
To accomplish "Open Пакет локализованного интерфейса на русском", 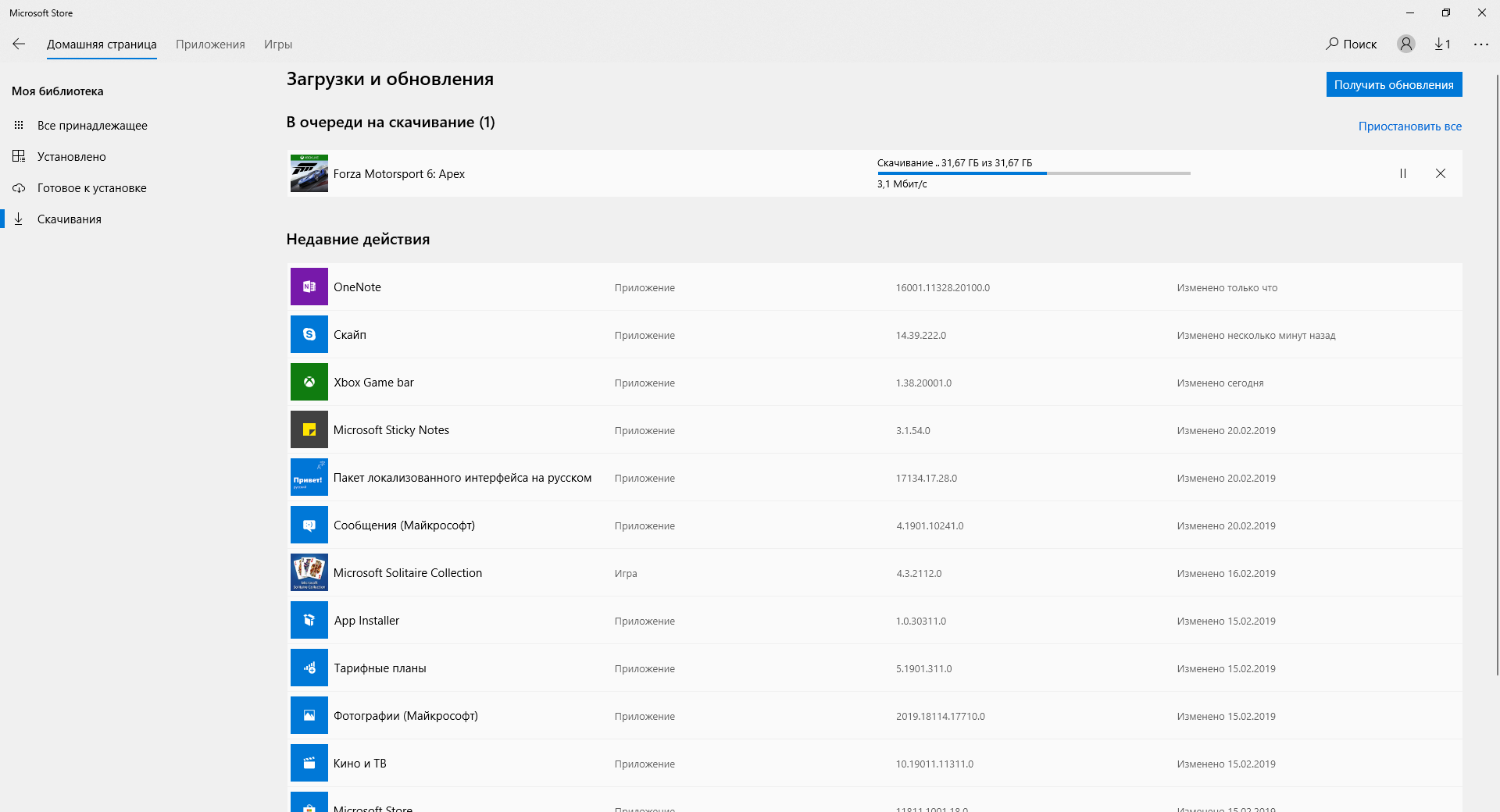I will [x=462, y=478].
